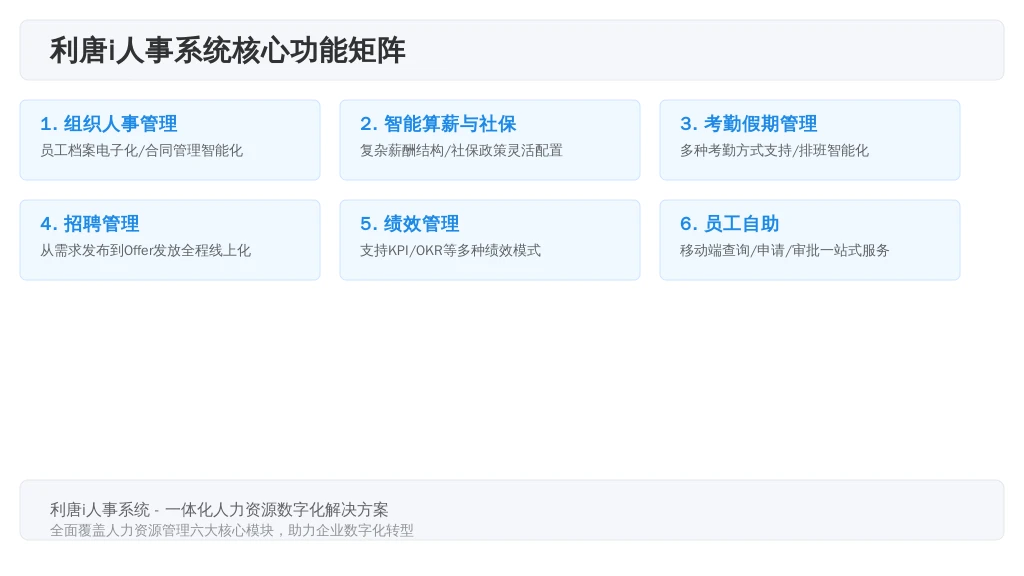Click 从需求发布到Offer发放全程线上化 description
Viewport: 1024px width, 576px height.
[x=145, y=251]
